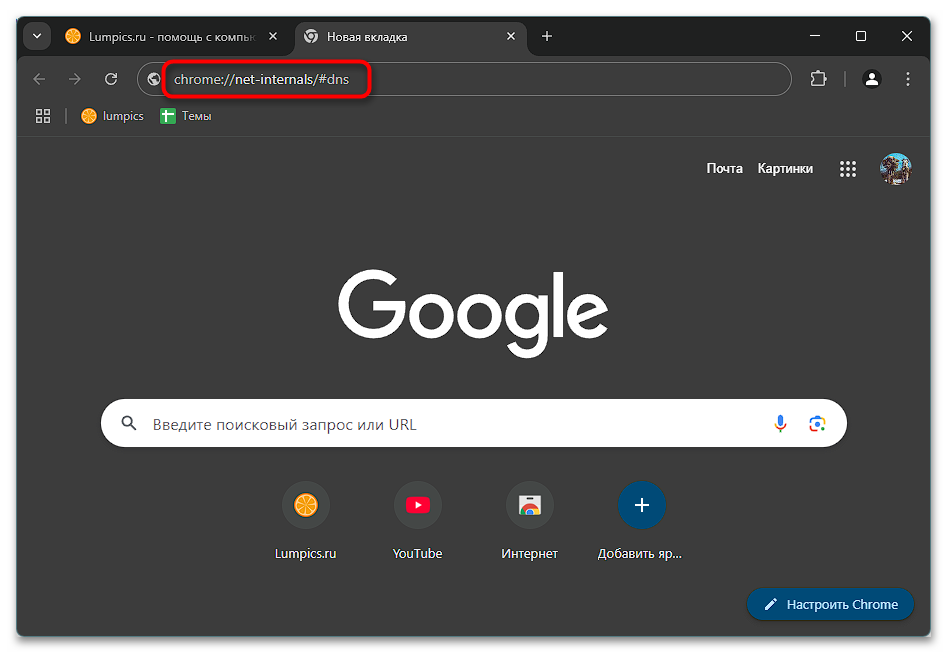Open the Интернет shortcut tile
This screenshot has width=947, height=653.
pos(530,521)
